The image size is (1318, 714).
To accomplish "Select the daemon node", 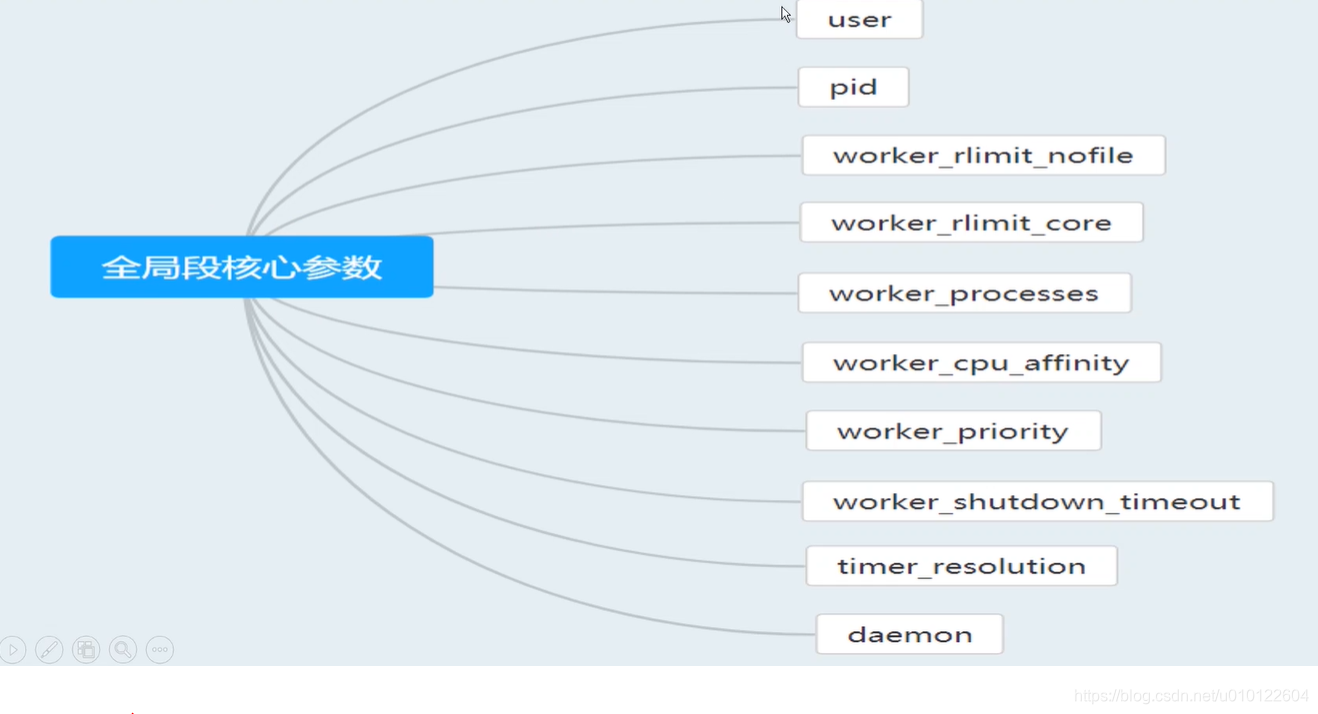I will 909,634.
